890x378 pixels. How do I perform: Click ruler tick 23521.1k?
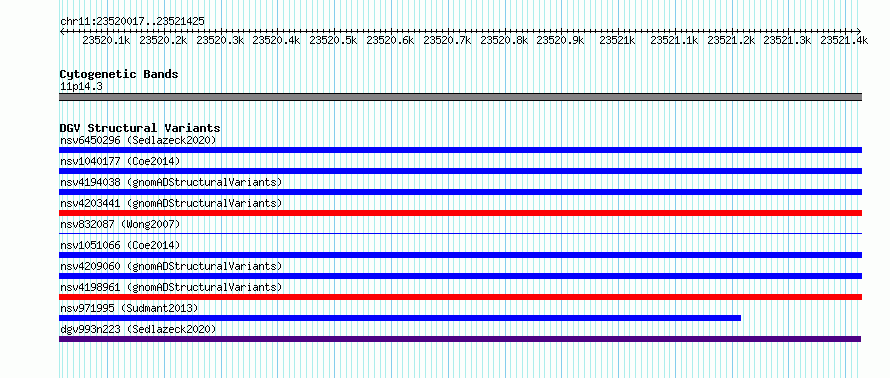pos(674,40)
